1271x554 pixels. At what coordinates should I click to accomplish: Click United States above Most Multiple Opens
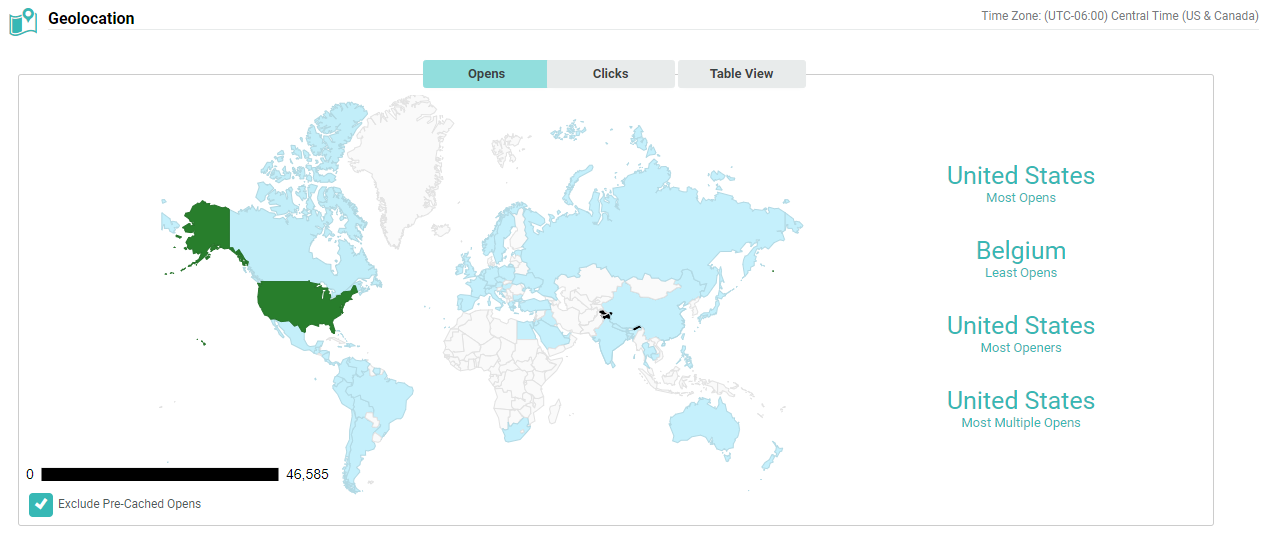(x=1020, y=401)
